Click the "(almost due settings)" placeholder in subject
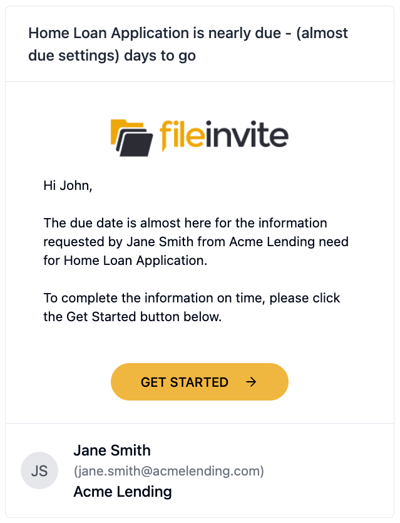The image size is (400, 523). pyautogui.click(x=188, y=44)
